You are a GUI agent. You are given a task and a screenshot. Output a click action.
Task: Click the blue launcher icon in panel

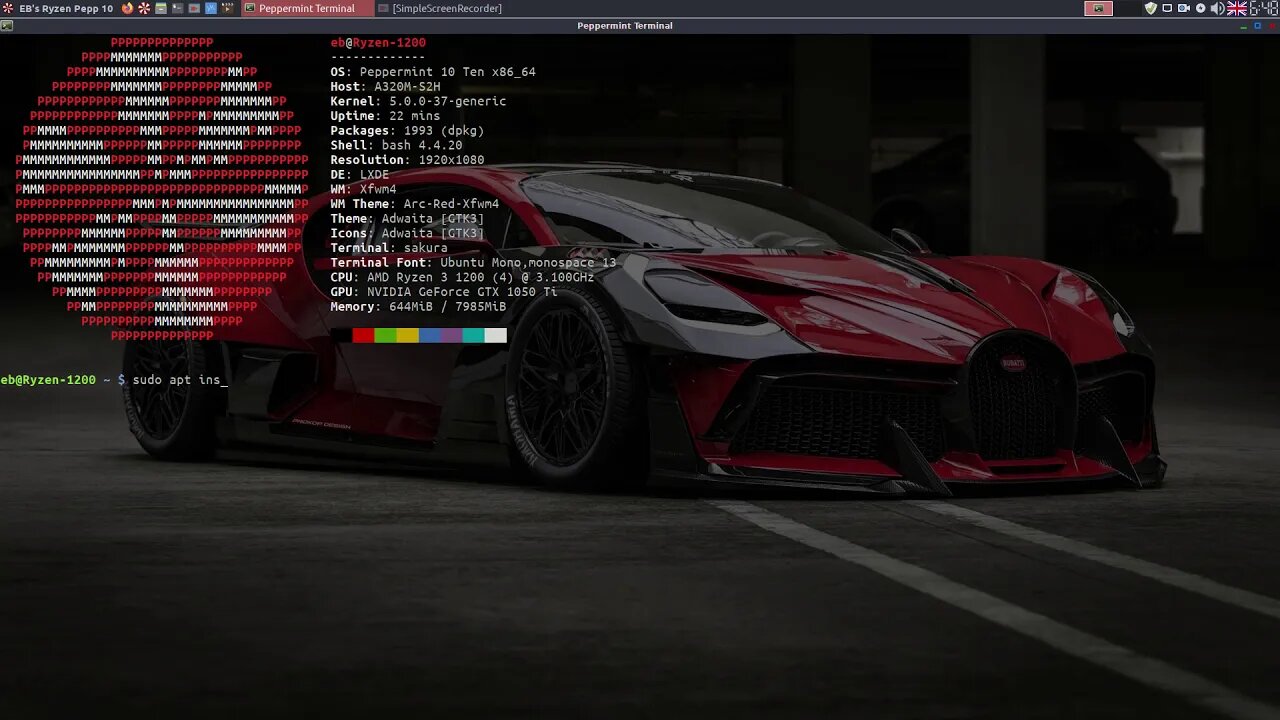[x=211, y=8]
